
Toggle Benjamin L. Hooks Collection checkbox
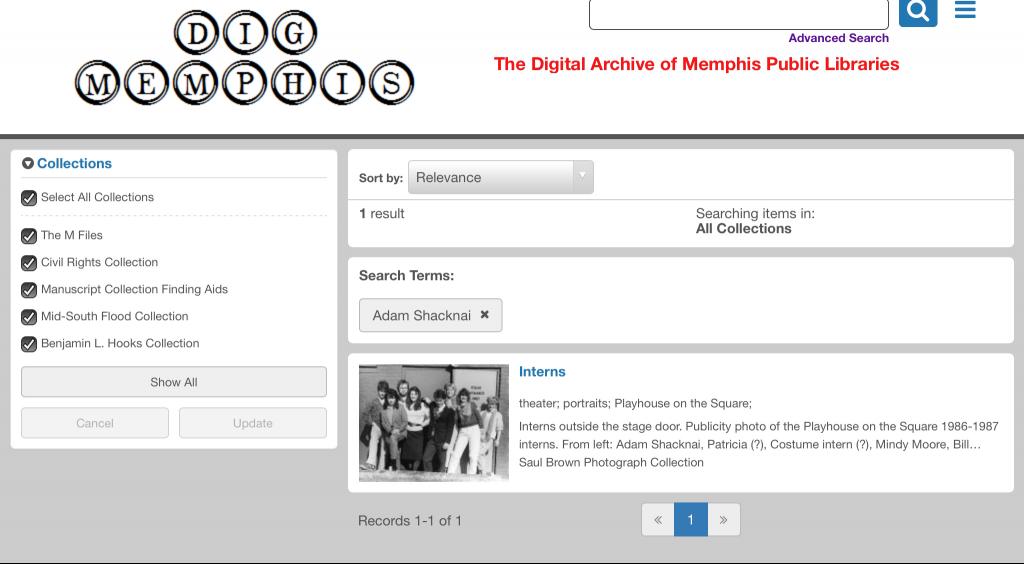pos(29,344)
